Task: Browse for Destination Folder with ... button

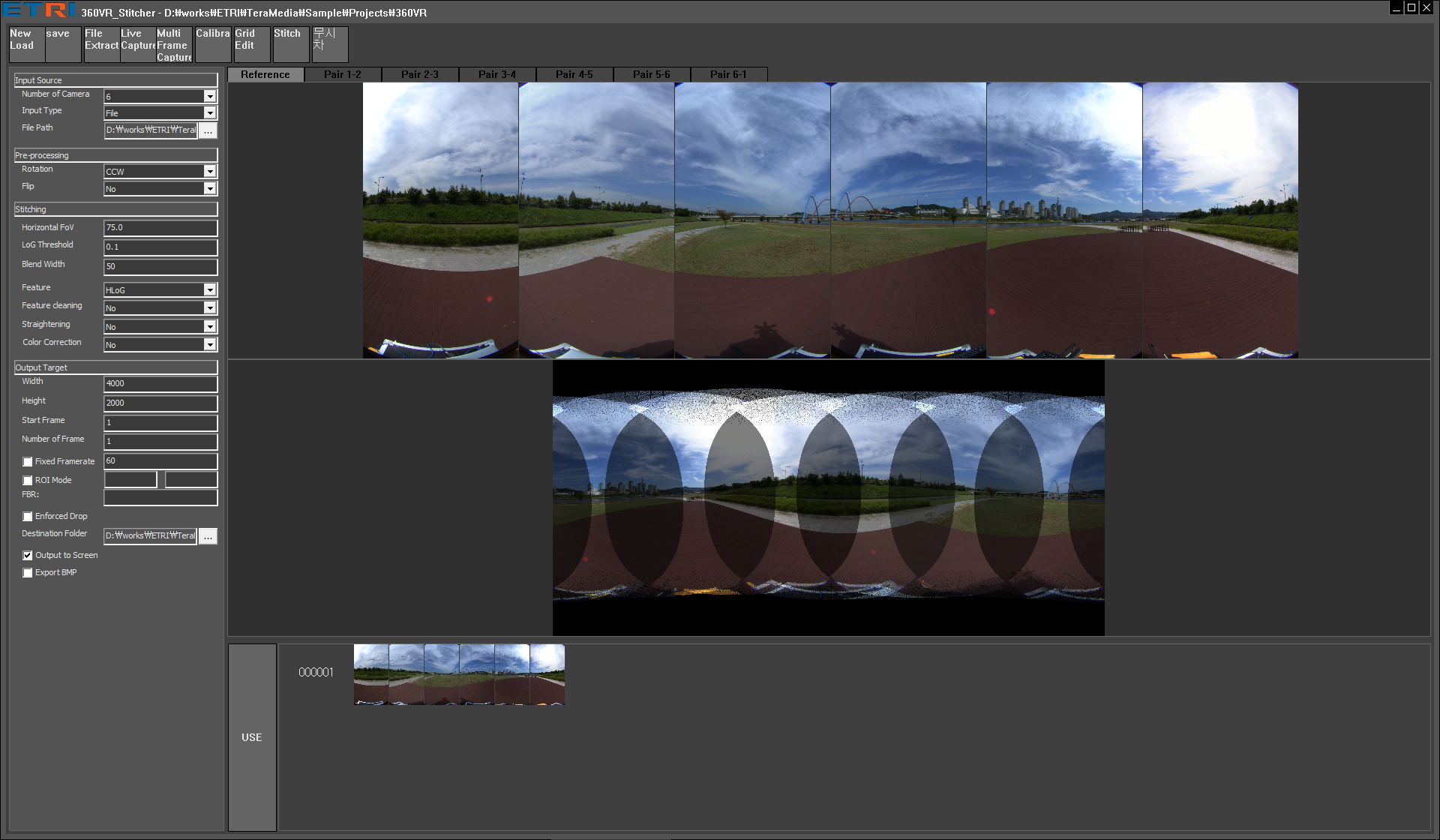Action: (208, 536)
